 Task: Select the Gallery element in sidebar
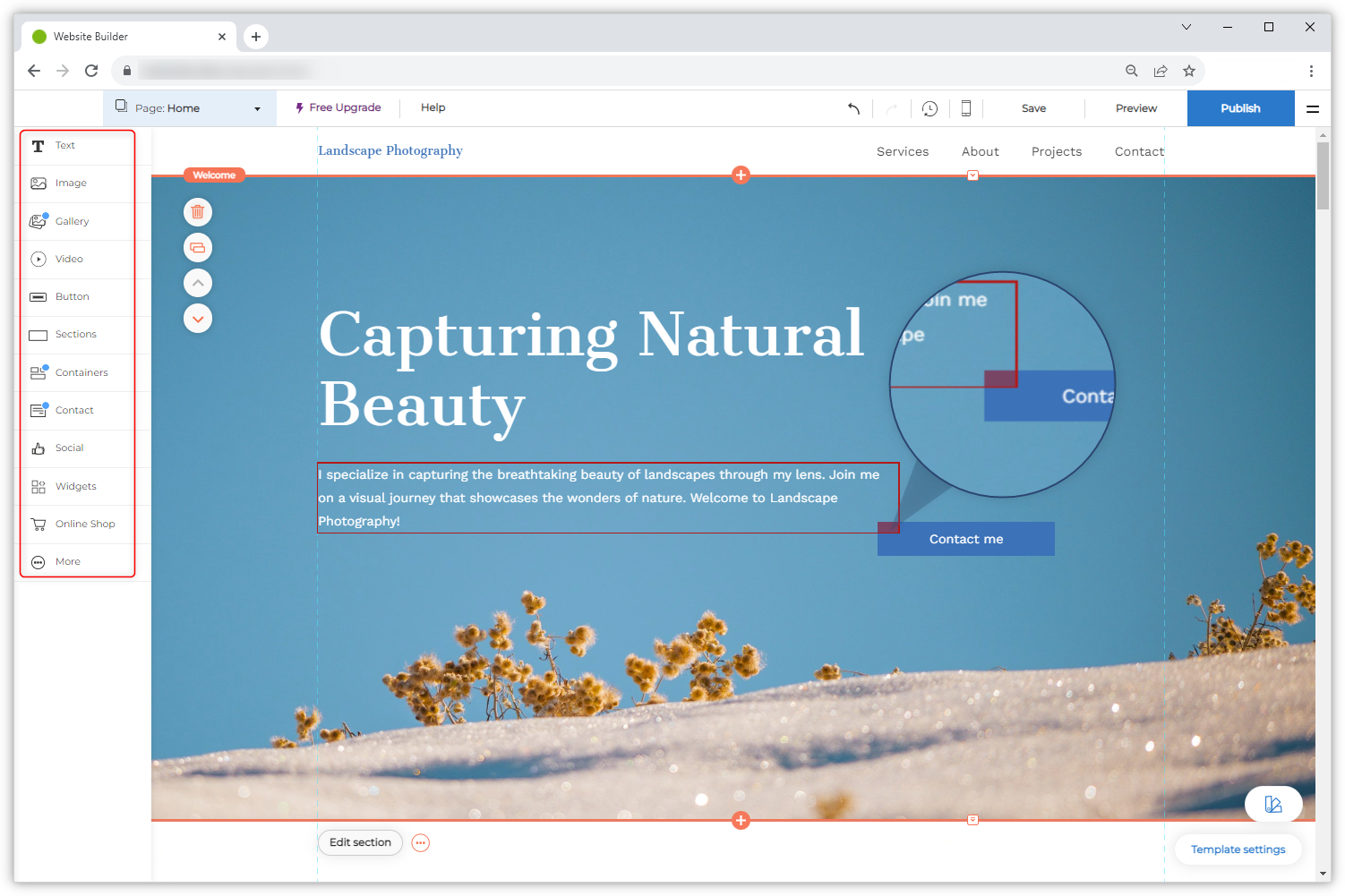[x=72, y=221]
